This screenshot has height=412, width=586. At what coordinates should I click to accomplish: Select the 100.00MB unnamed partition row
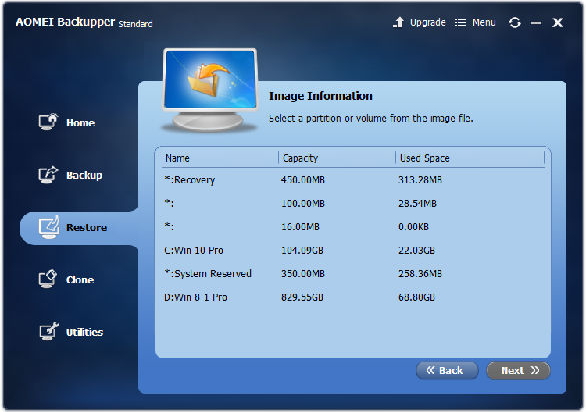click(x=353, y=203)
